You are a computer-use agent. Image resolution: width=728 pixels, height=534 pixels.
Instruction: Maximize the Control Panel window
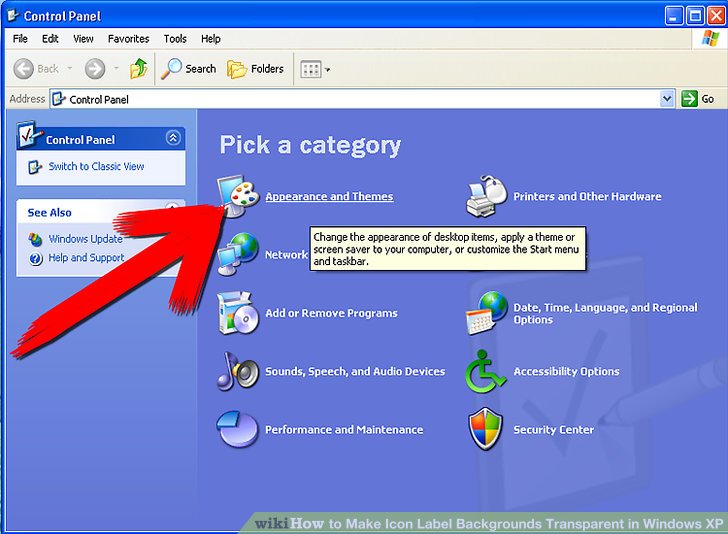695,16
